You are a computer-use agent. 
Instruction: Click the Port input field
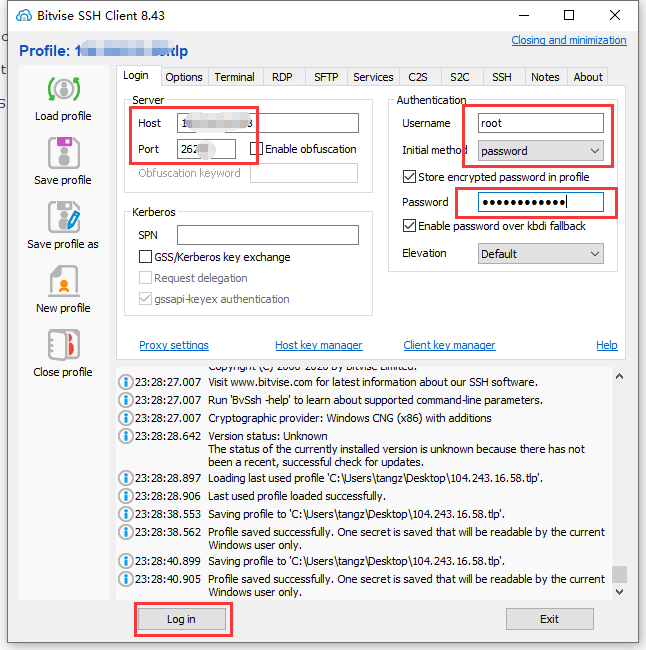point(206,149)
